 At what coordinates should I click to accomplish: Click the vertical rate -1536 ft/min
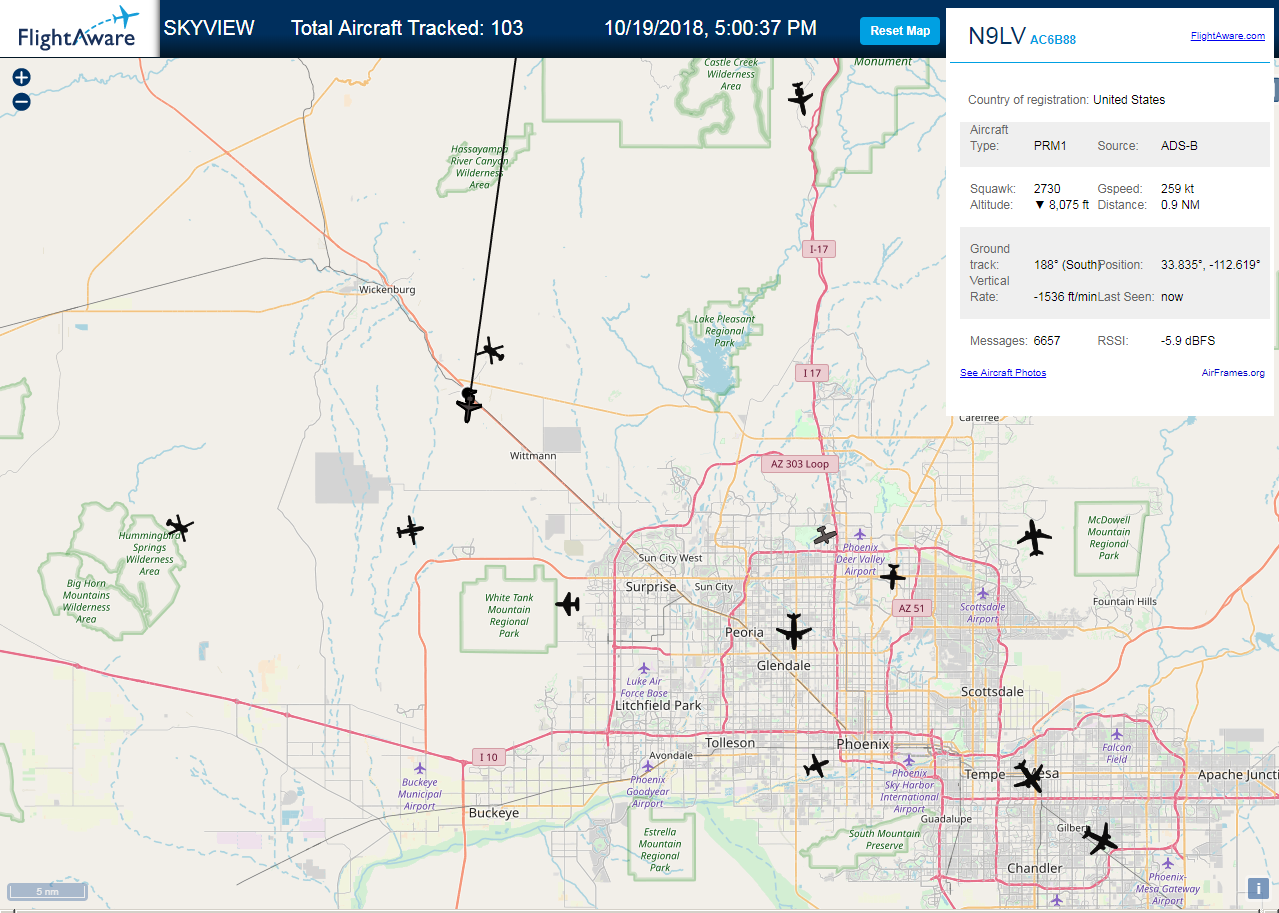point(1065,297)
